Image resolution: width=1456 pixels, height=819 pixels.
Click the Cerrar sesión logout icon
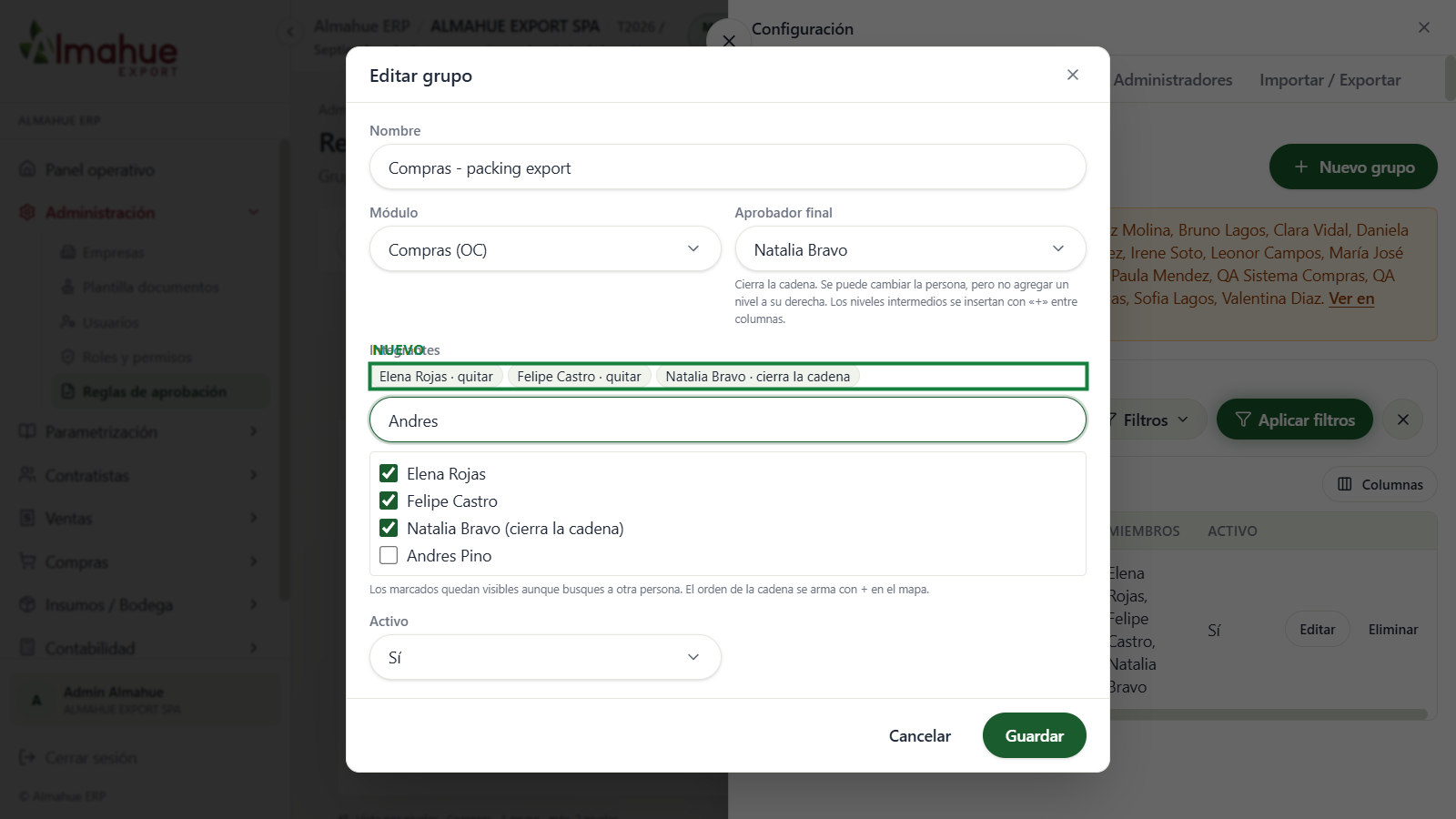27,757
